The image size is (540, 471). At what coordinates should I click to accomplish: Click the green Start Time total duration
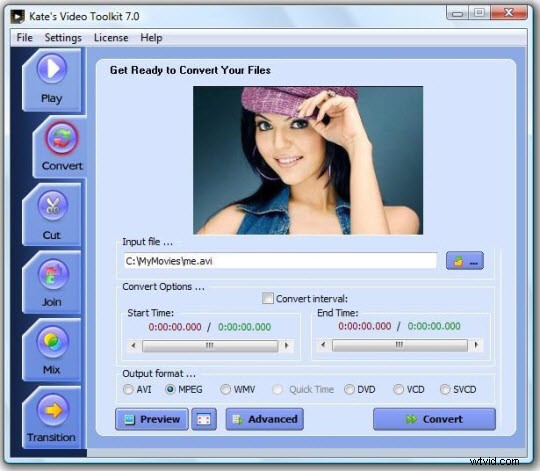point(245,327)
